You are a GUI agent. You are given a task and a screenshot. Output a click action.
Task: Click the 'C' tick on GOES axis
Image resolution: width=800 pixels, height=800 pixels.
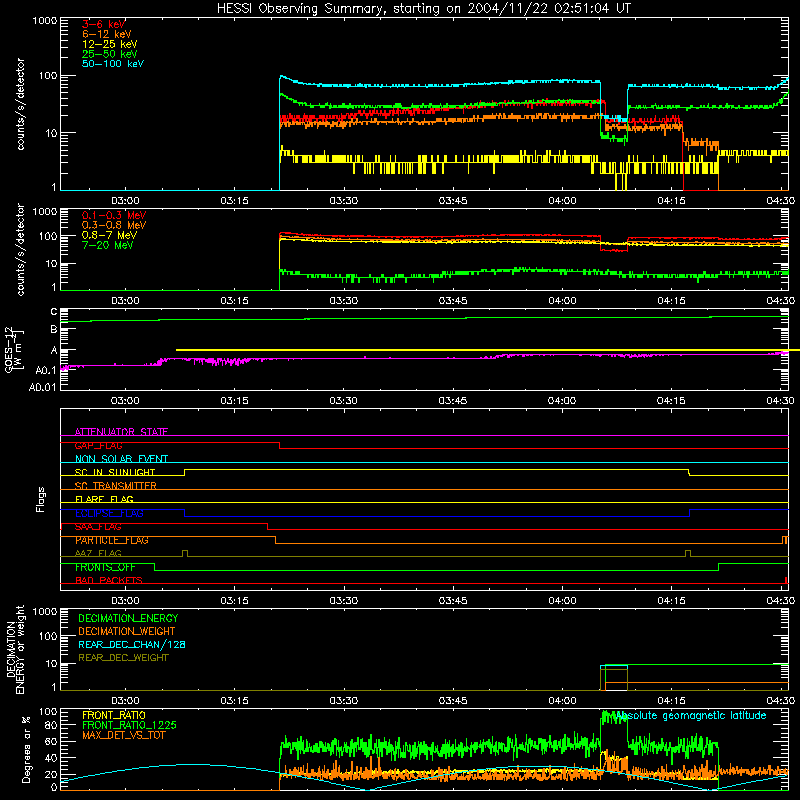click(x=54, y=312)
